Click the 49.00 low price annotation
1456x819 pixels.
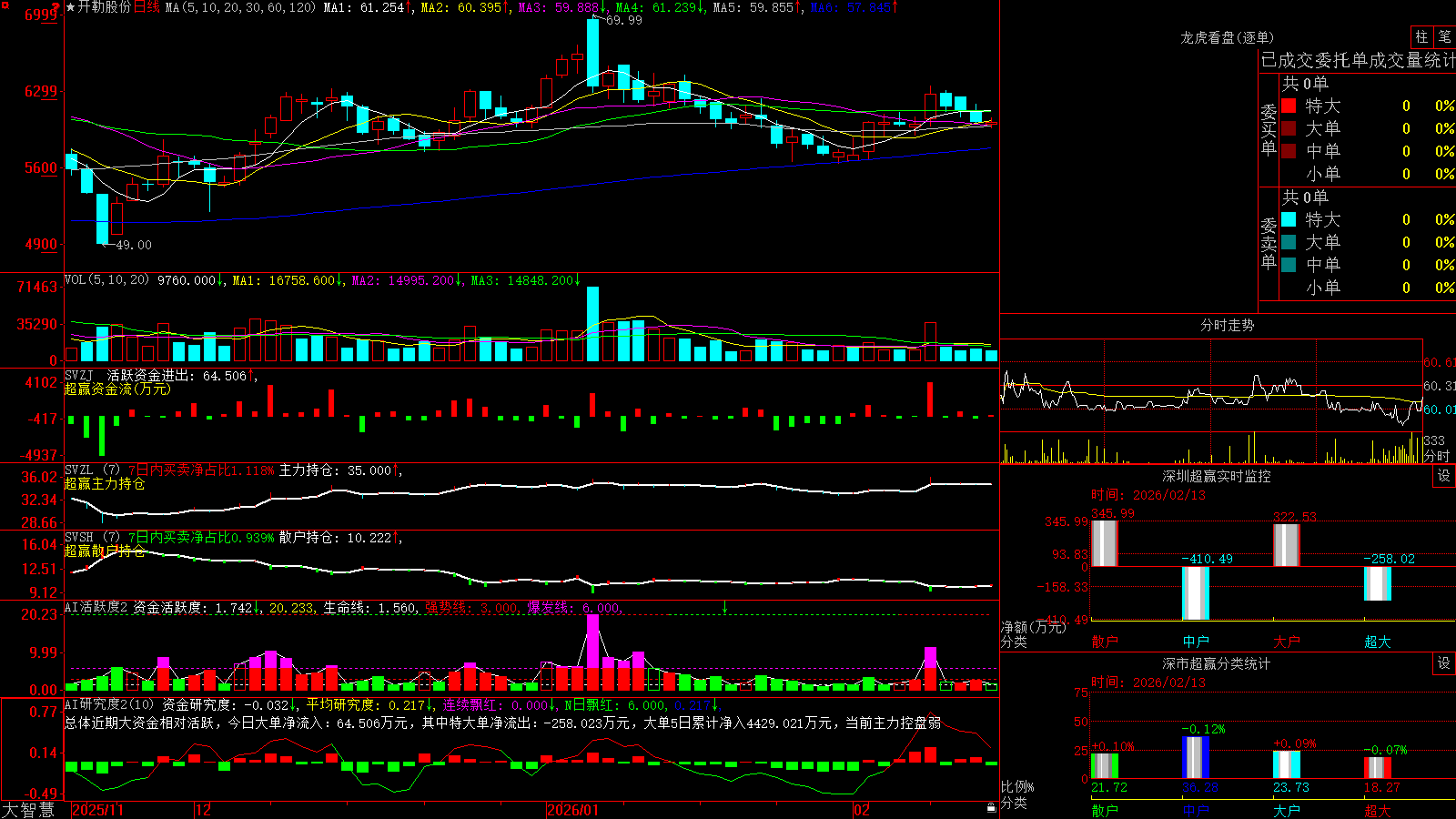tap(134, 245)
